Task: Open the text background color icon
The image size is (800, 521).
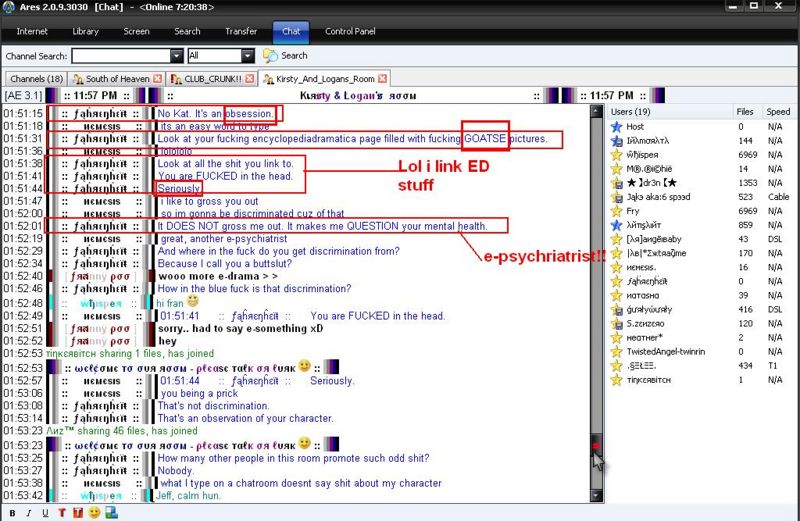Action: pyautogui.click(x=77, y=513)
